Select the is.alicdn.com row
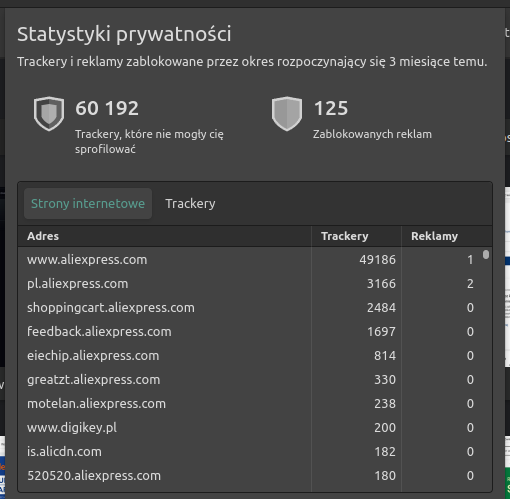Image resolution: width=510 pixels, height=499 pixels. [x=250, y=452]
